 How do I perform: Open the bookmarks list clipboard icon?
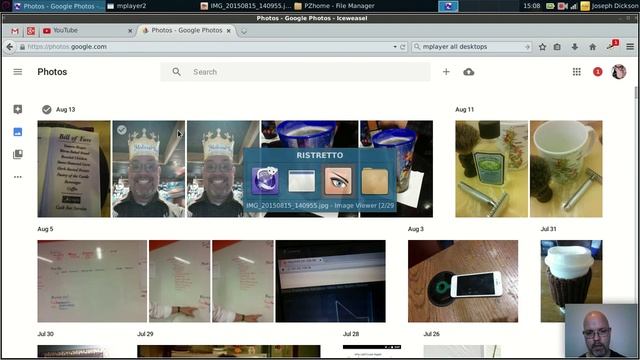point(557,47)
